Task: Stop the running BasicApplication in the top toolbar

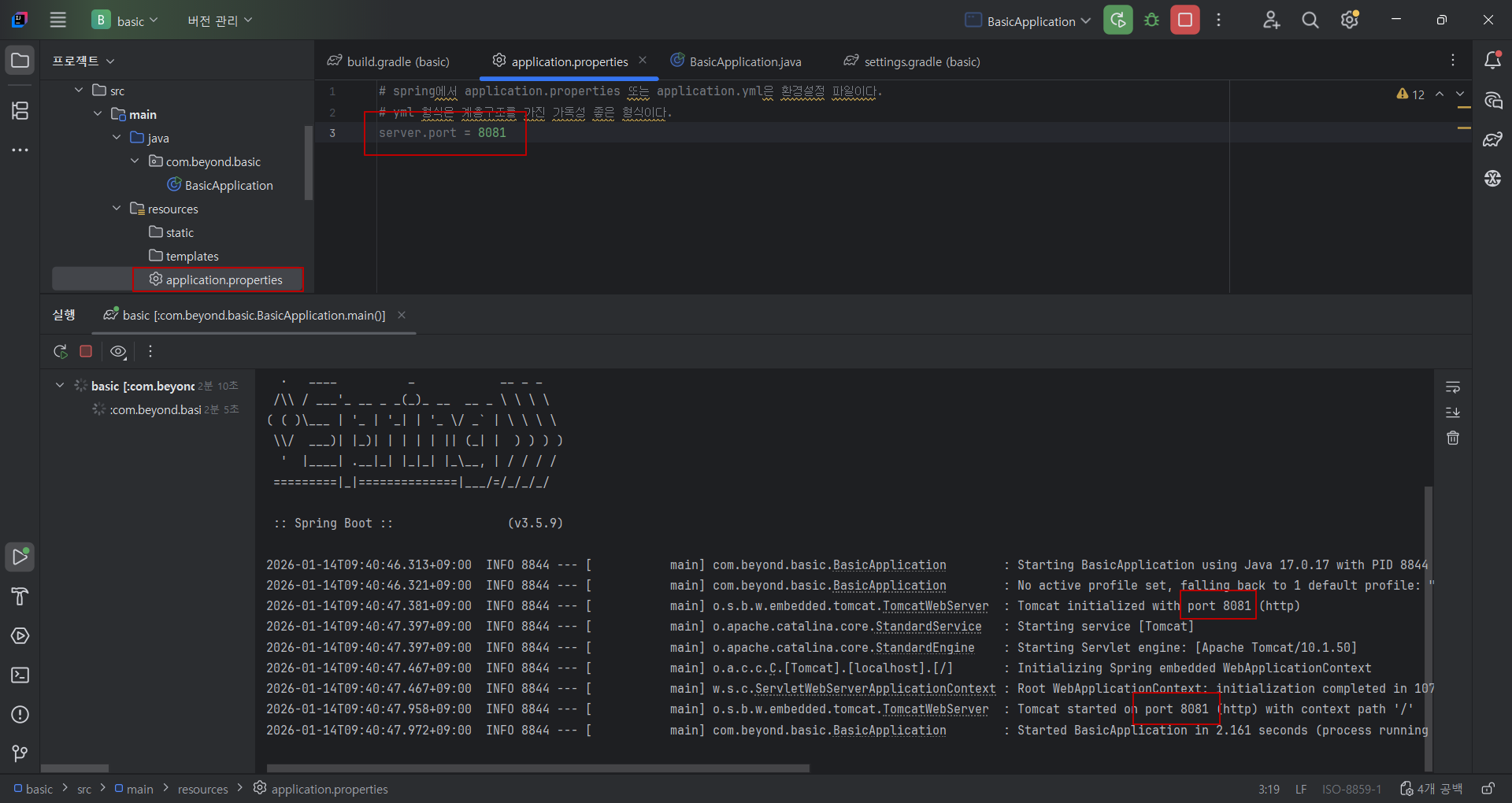Action: click(1185, 20)
